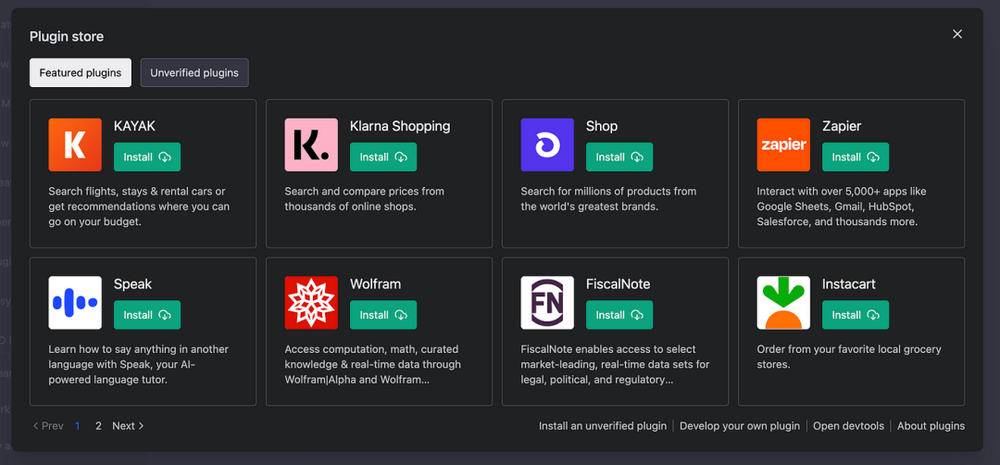Click the FiscalNote FN logo icon
The image size is (1000, 465).
547,303
